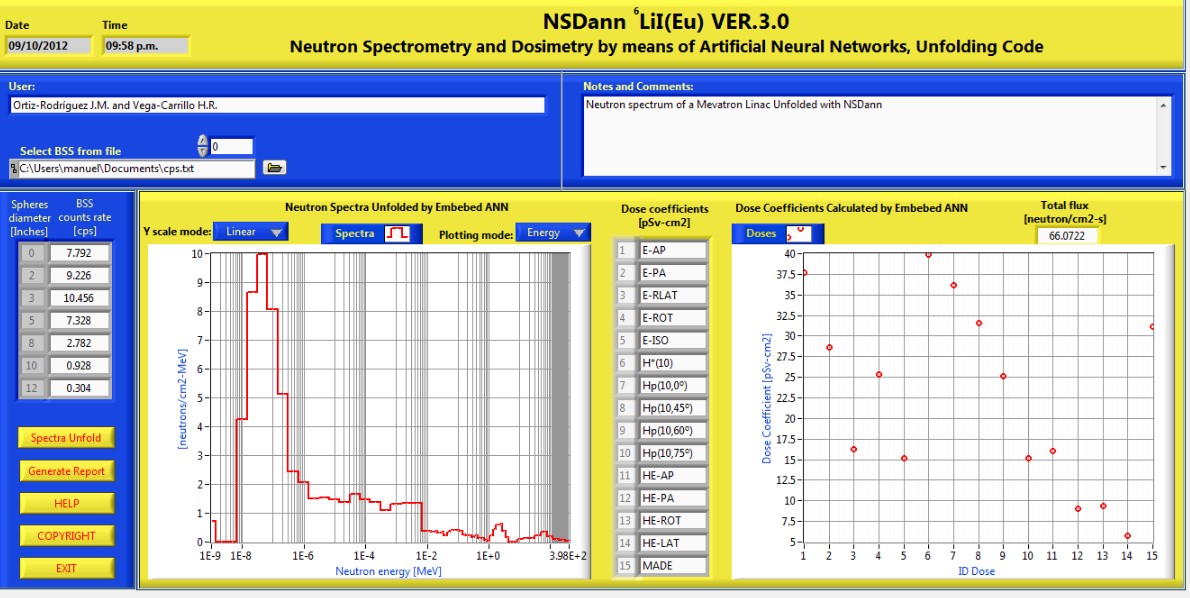
Task: Click the User name input field
Action: point(277,105)
